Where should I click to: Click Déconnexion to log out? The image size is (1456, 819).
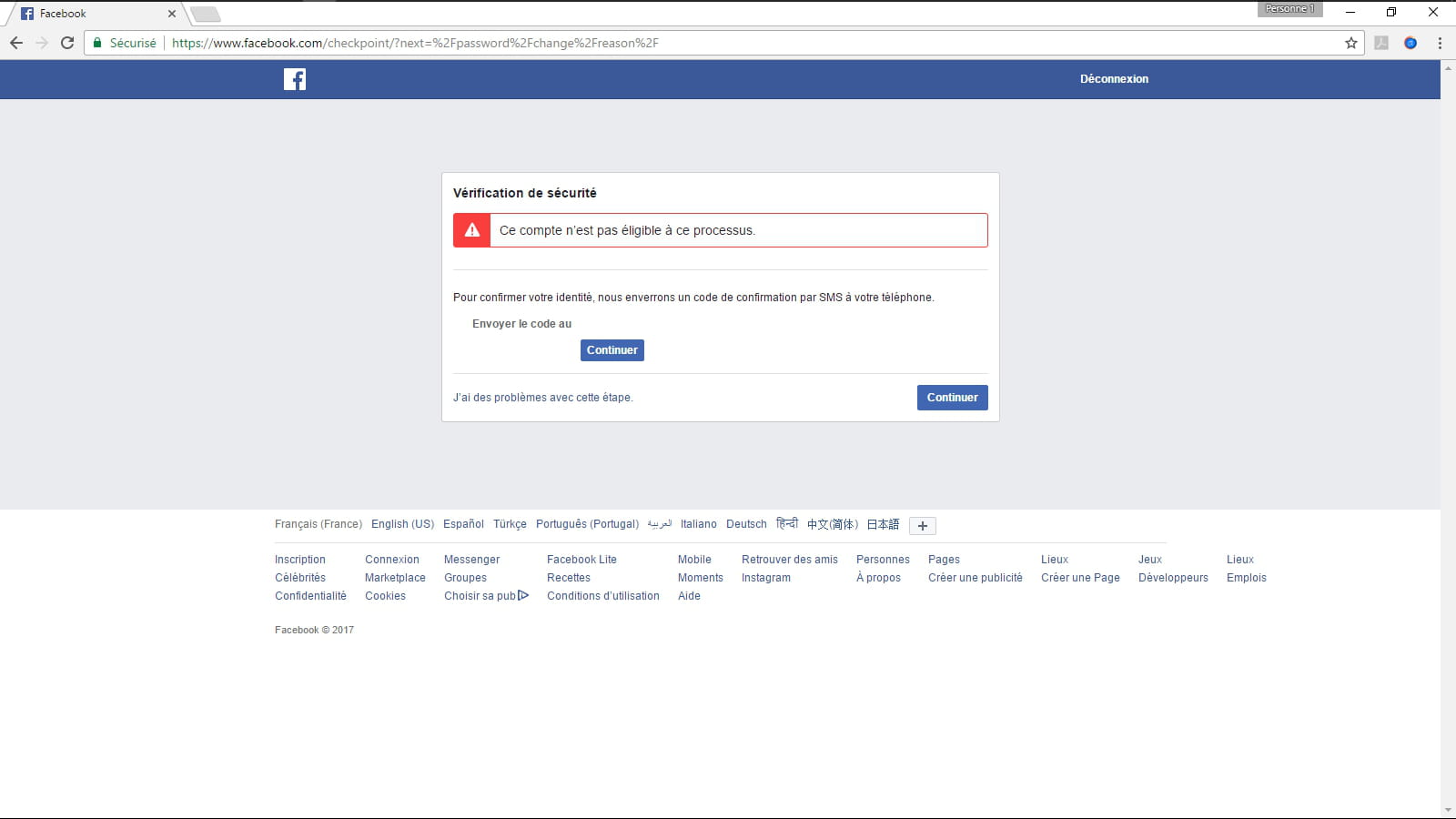(1114, 79)
